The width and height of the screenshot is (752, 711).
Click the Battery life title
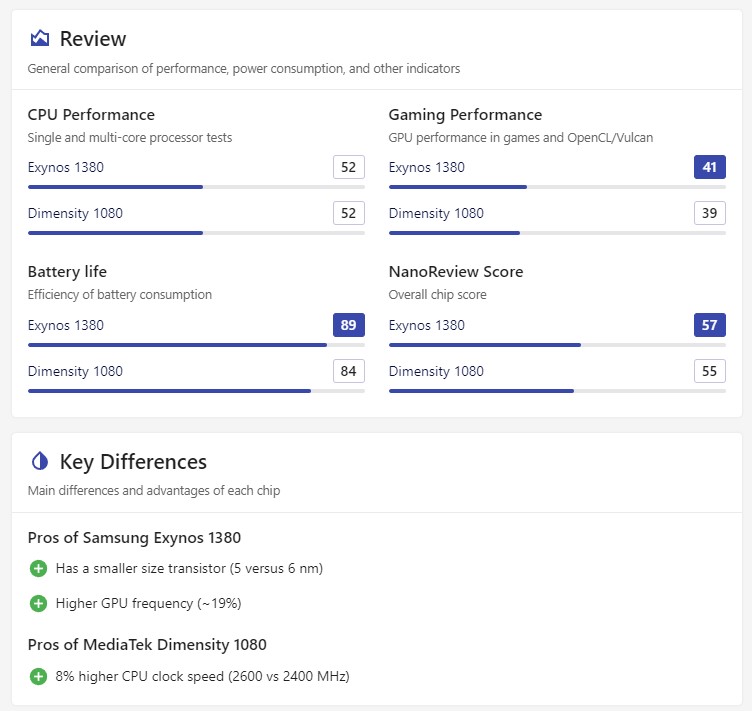[67, 271]
